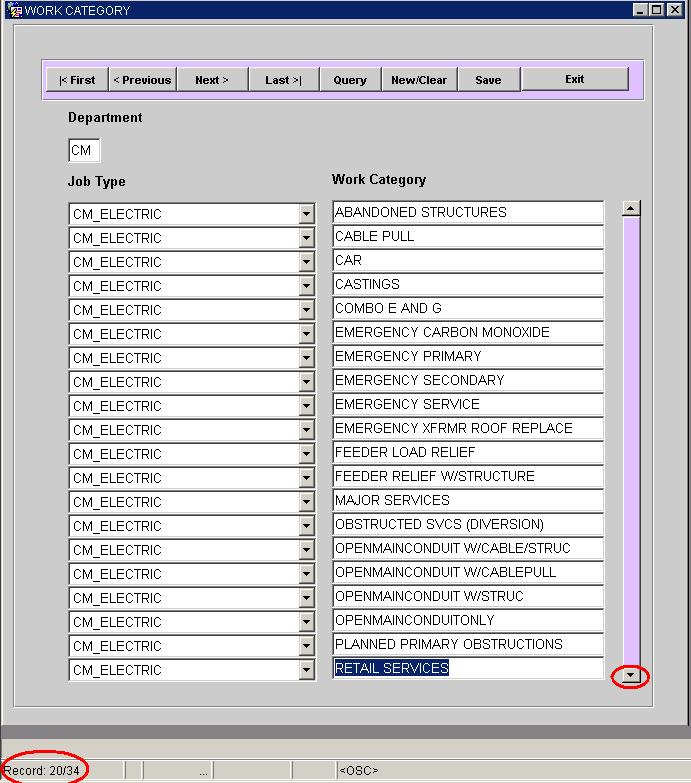Open Job Type dropdown for OBSTRUCTED SVCS (DIVERSION)
The height and width of the screenshot is (783, 691).
coord(307,526)
